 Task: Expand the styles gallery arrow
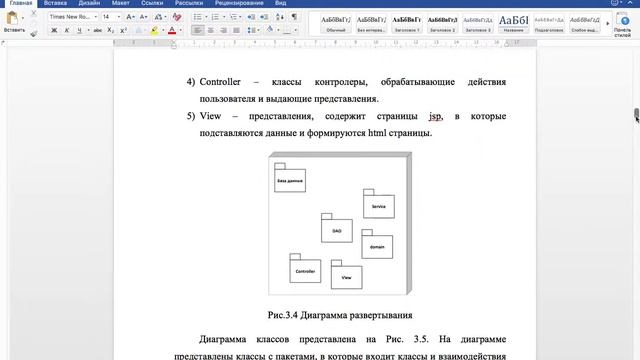pyautogui.click(x=607, y=23)
